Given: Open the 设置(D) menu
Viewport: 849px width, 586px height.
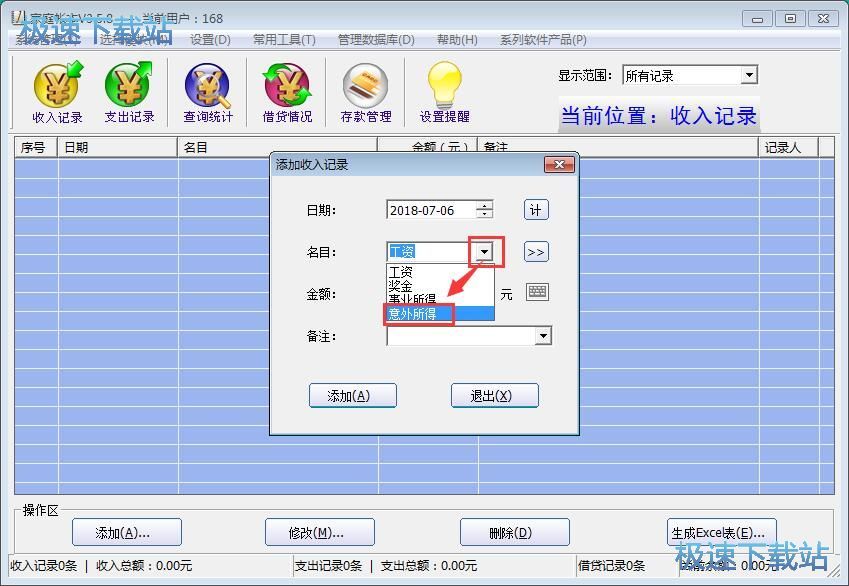Looking at the screenshot, I should click(210, 40).
